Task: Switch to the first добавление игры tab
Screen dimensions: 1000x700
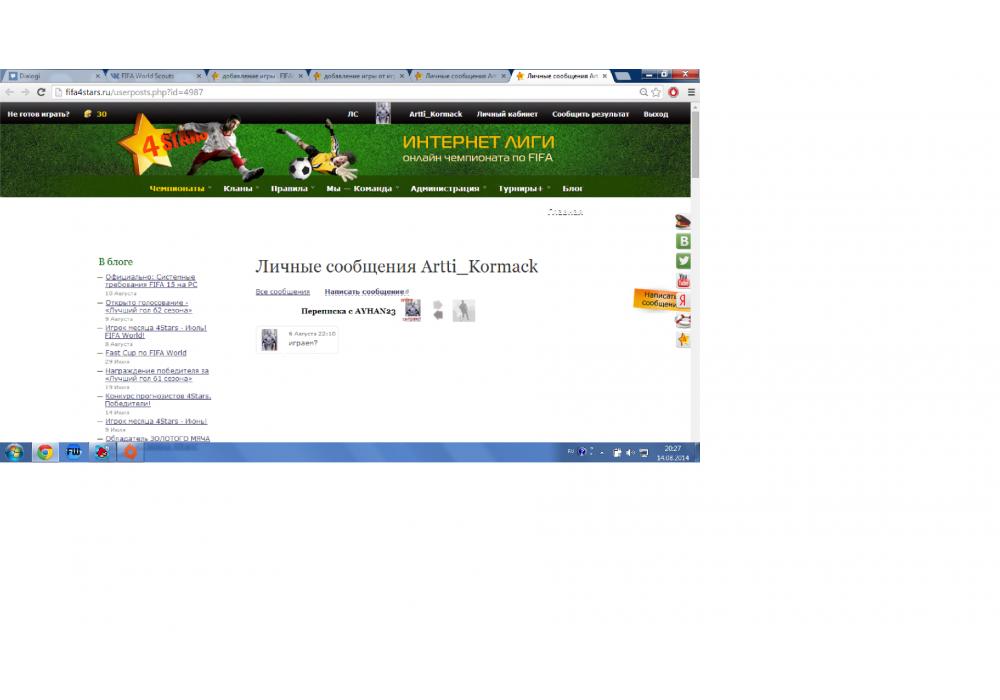Action: [x=257, y=76]
